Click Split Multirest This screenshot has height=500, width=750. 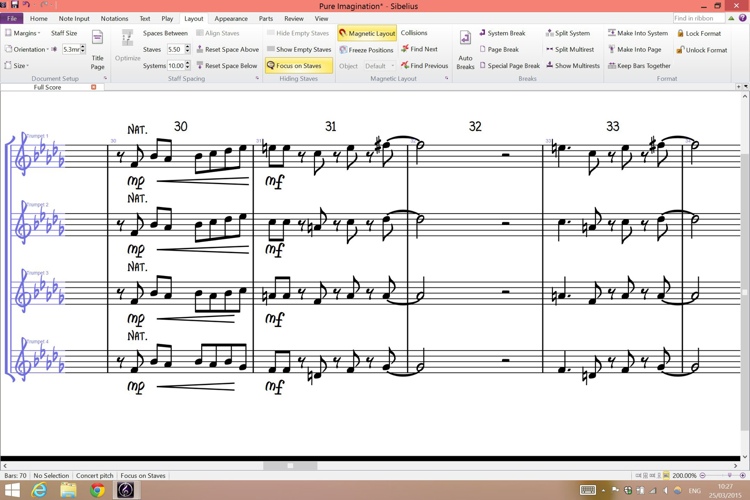pos(570,49)
